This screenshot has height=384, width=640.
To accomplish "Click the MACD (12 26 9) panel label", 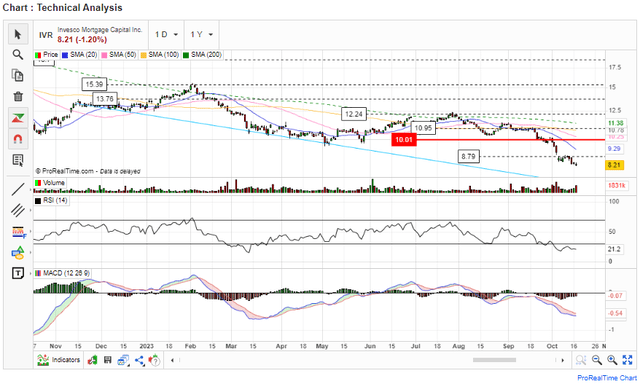I will pos(62,273).
